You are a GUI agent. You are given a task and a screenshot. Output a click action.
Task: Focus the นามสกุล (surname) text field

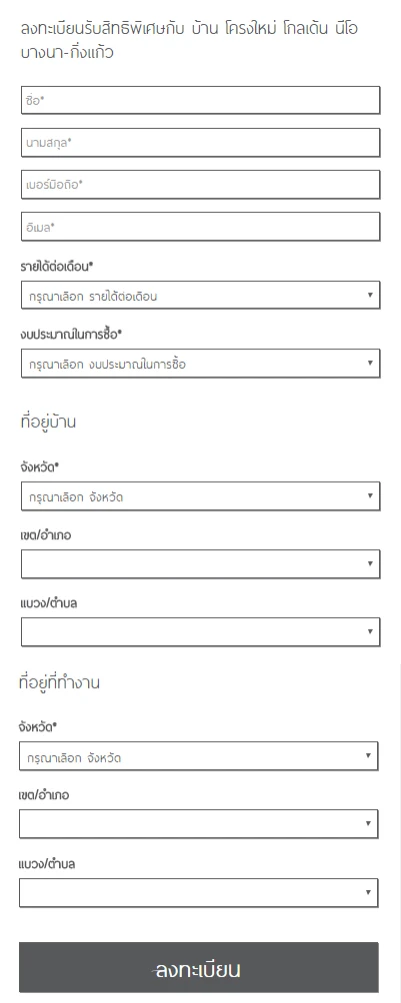pos(200,143)
